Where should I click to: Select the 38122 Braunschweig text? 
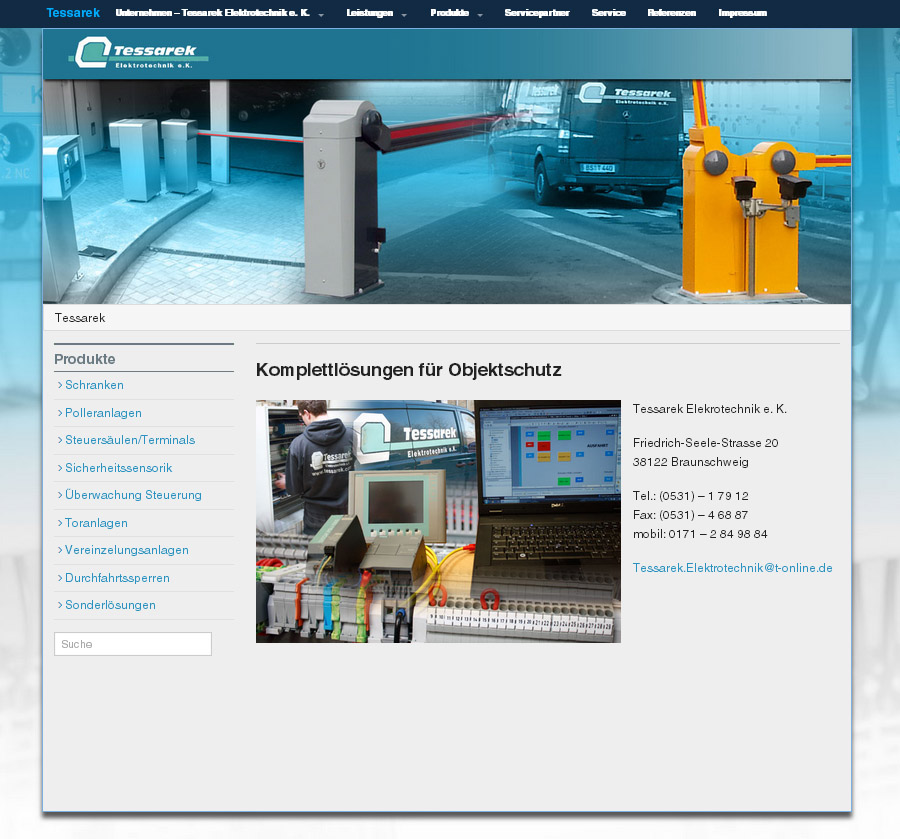[x=690, y=462]
